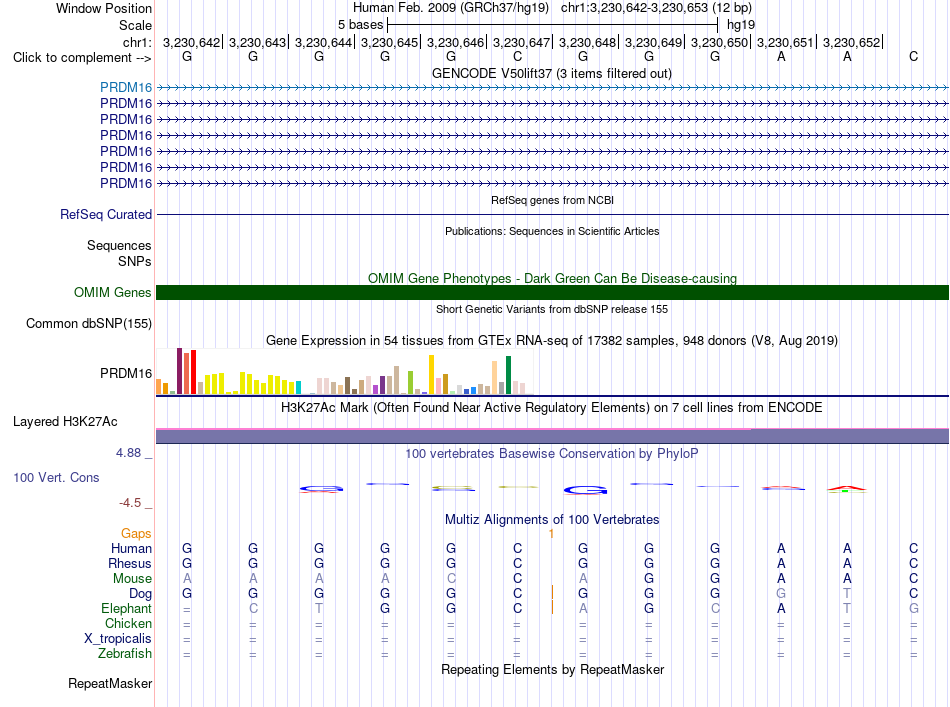Select the dark green OMIM Genes bar
Viewport: 950px width, 707px height.
click(552, 293)
